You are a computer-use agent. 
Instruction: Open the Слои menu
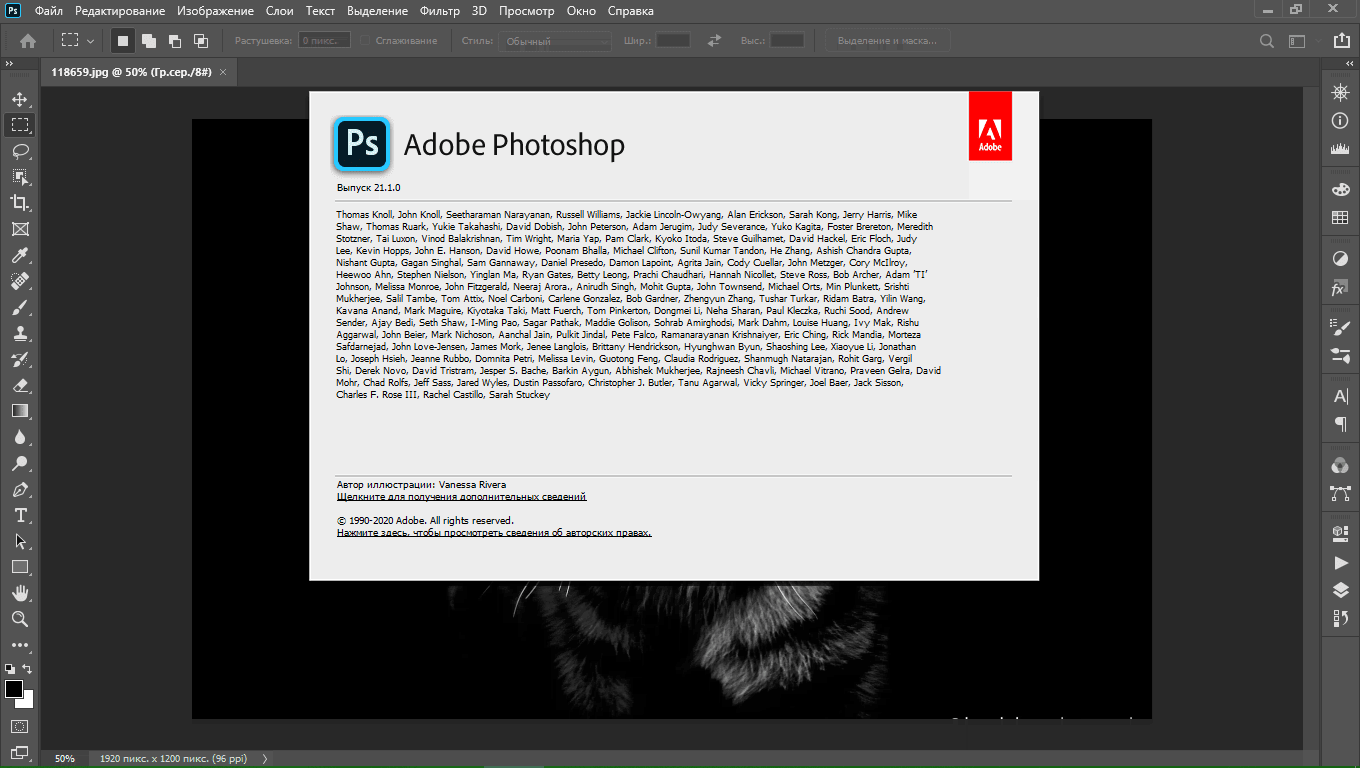pos(280,11)
